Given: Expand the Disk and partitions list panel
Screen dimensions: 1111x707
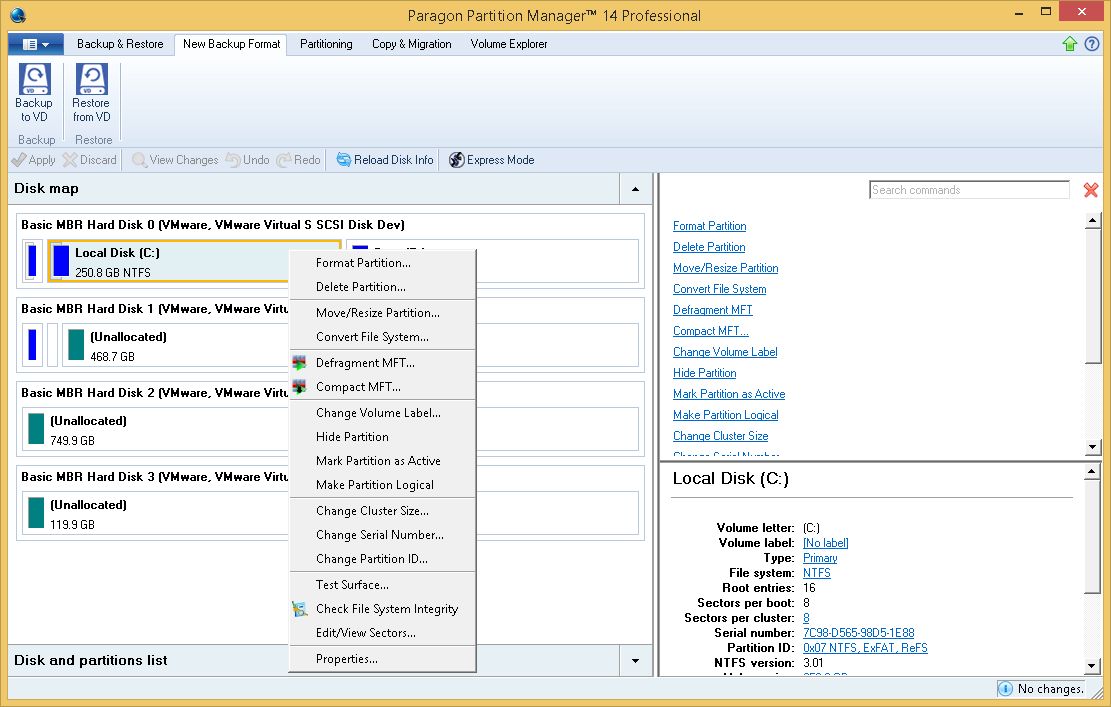Looking at the screenshot, I should point(636,660).
